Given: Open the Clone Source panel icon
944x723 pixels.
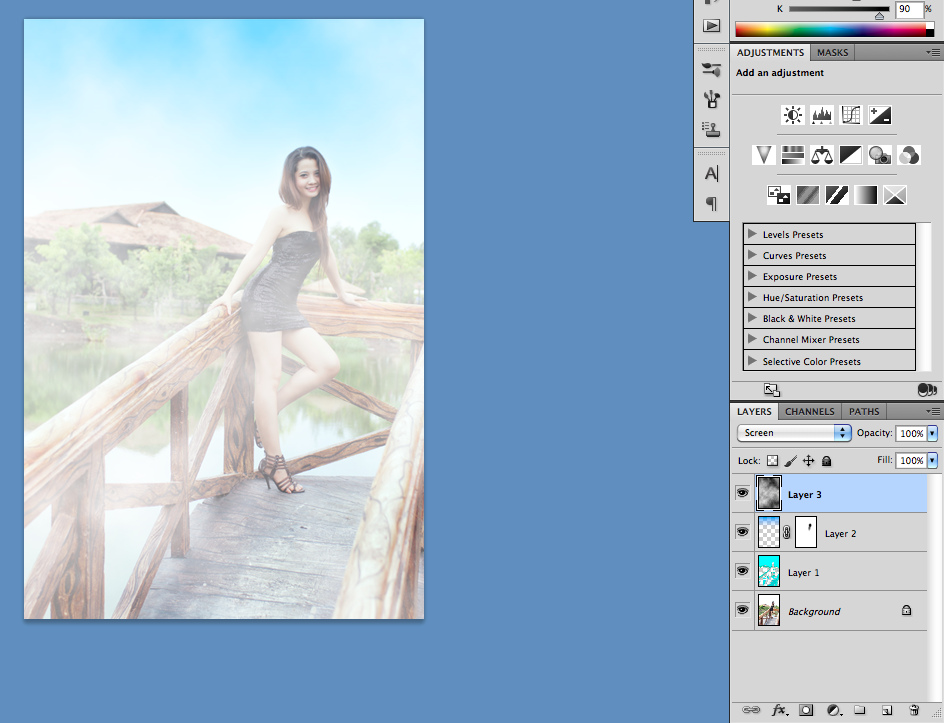Looking at the screenshot, I should 712,128.
